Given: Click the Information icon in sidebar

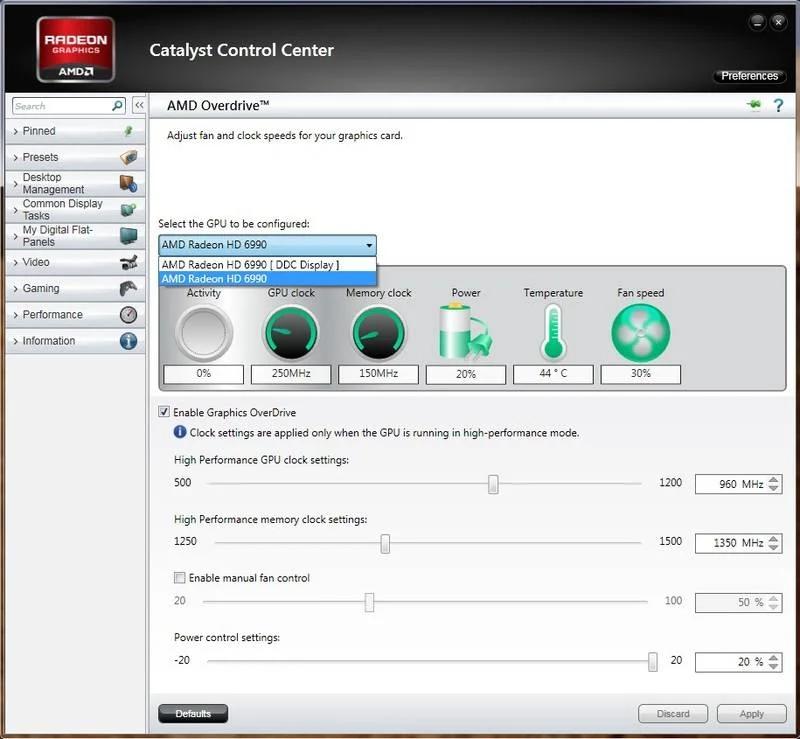Looking at the screenshot, I should click(x=128, y=341).
